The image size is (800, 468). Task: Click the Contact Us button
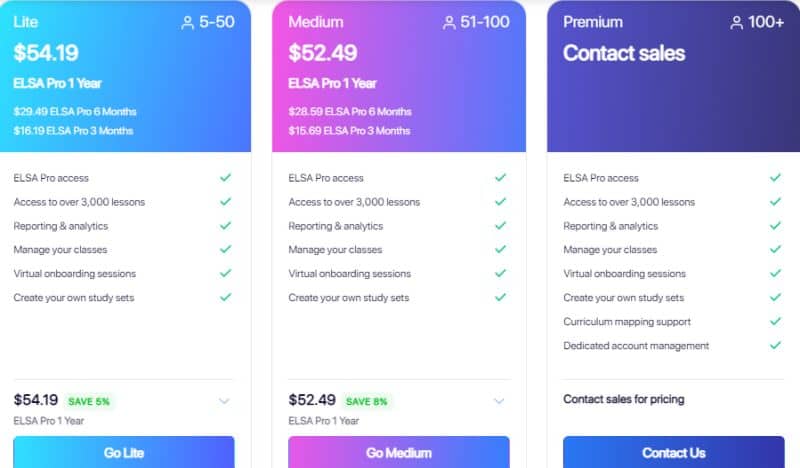click(673, 452)
